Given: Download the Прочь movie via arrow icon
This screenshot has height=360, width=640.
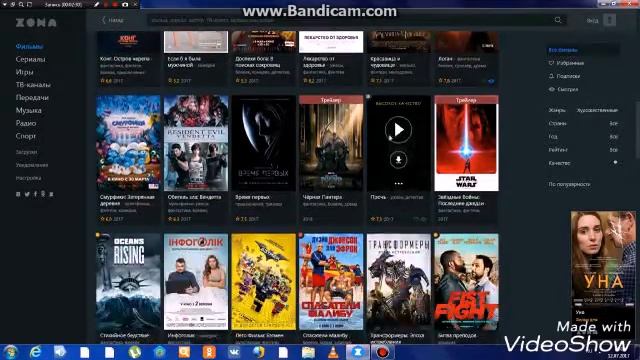Looking at the screenshot, I should point(398,159).
